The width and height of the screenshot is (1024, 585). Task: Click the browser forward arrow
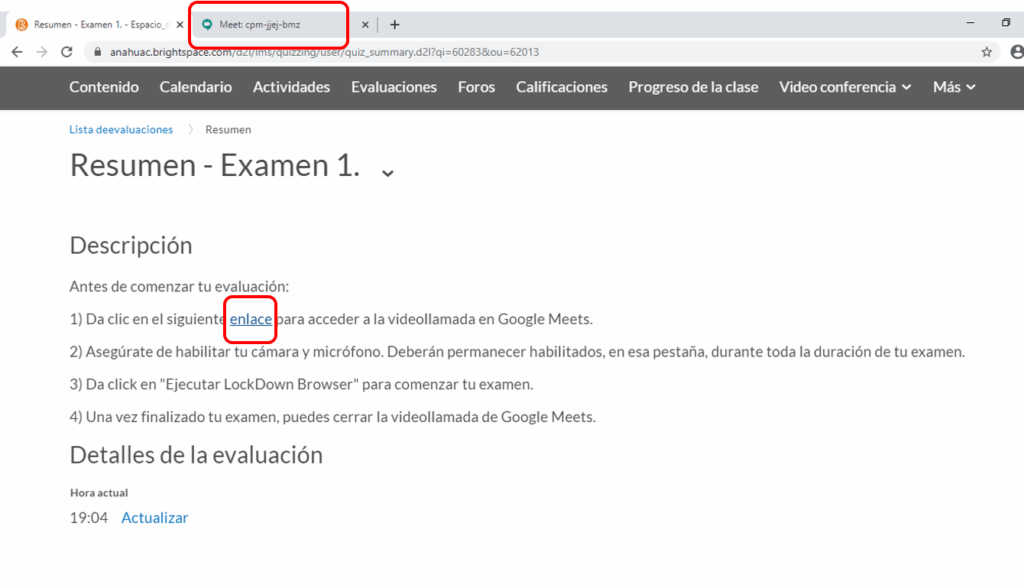42,52
